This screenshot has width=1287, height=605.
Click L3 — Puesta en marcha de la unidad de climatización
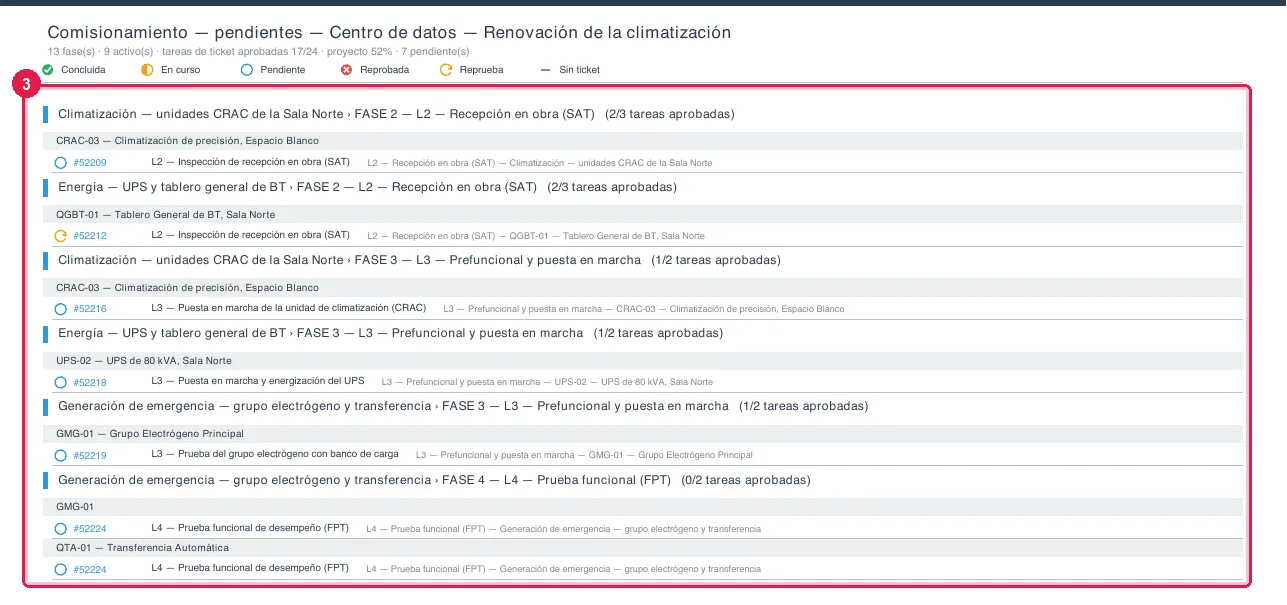coord(288,308)
